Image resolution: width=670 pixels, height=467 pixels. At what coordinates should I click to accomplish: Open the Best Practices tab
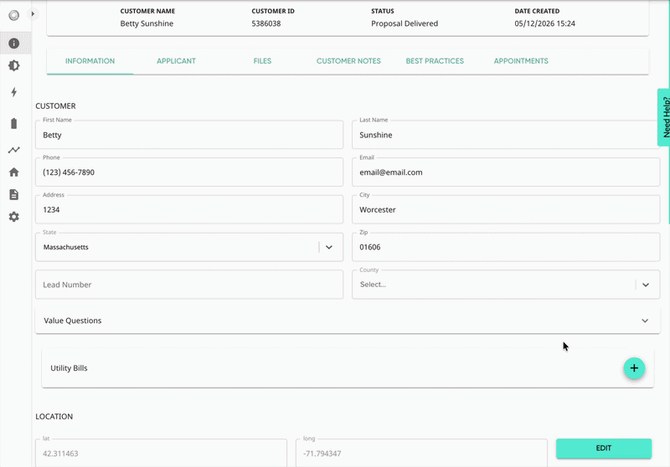tap(435, 61)
